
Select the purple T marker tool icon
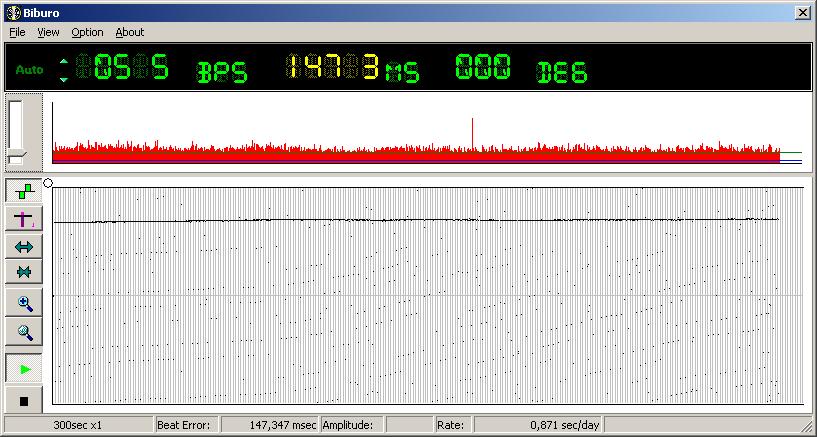click(24, 219)
